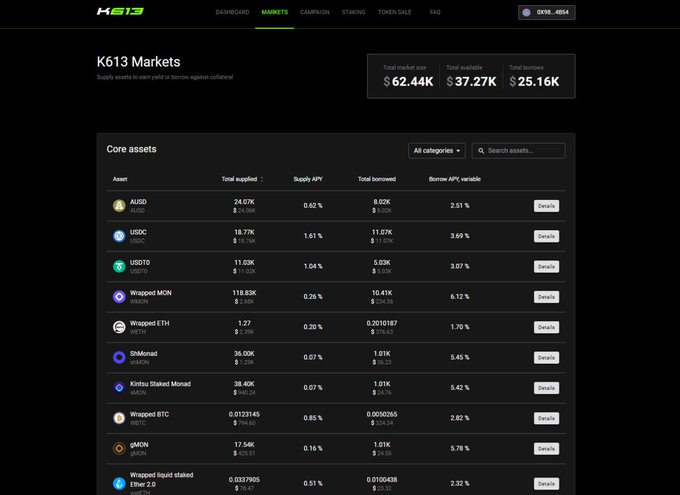Click USDC supply APY 1.61 %
The width and height of the screenshot is (680, 495).
pos(313,236)
